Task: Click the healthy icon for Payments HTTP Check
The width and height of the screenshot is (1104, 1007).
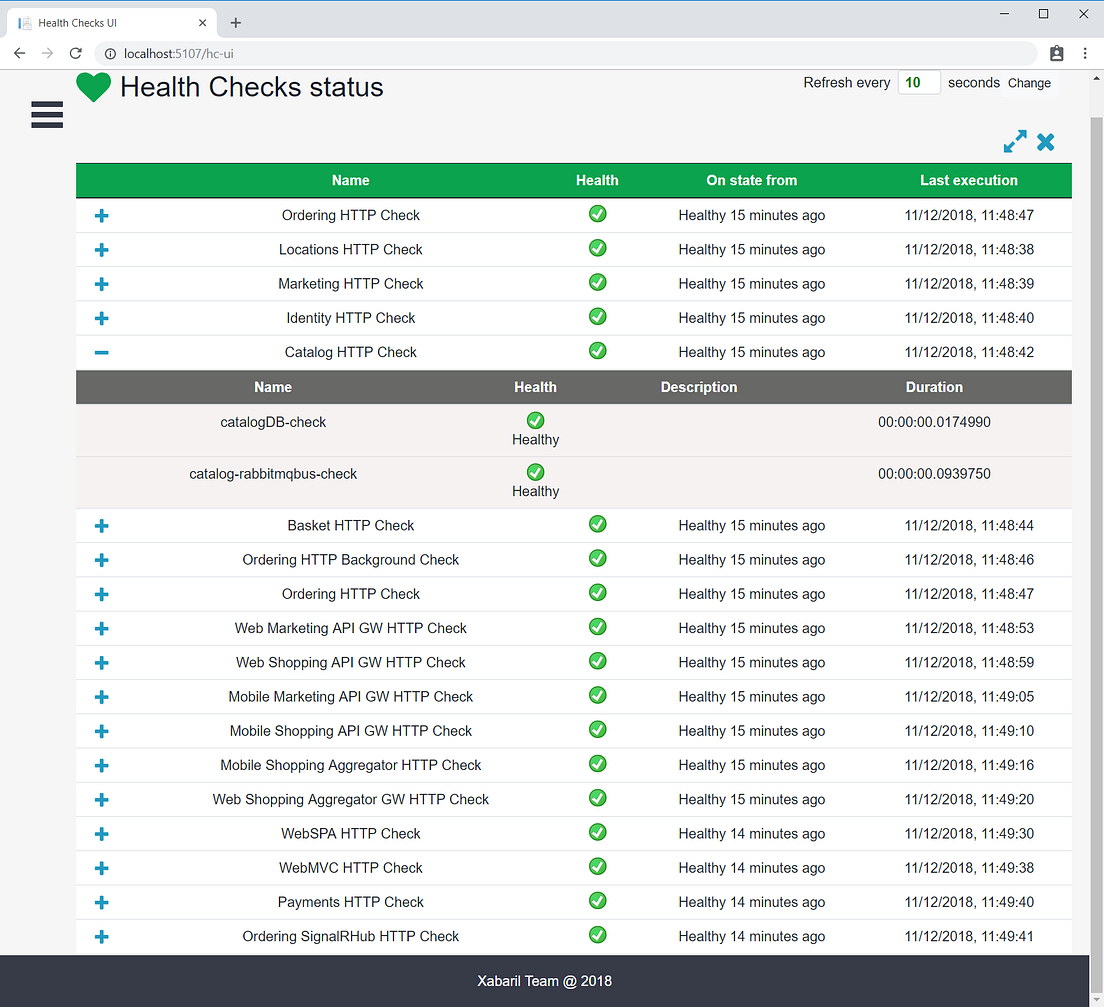Action: click(597, 901)
